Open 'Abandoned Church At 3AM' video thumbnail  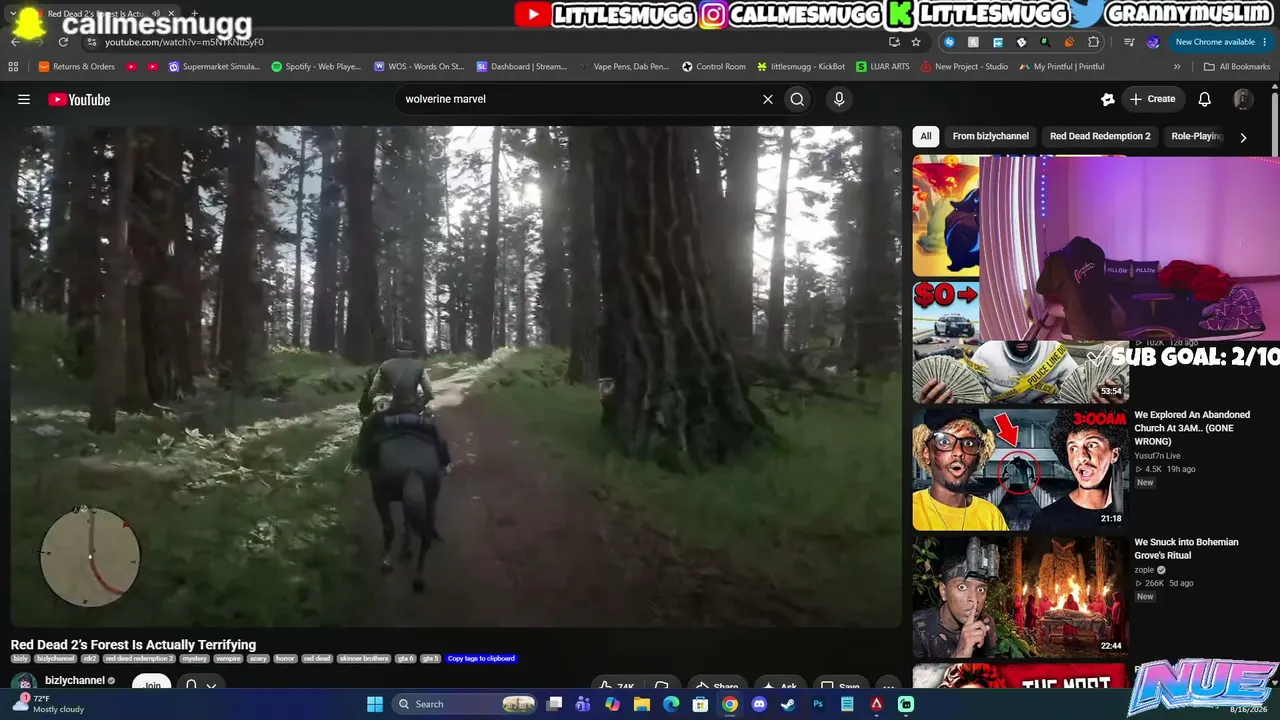point(1020,469)
